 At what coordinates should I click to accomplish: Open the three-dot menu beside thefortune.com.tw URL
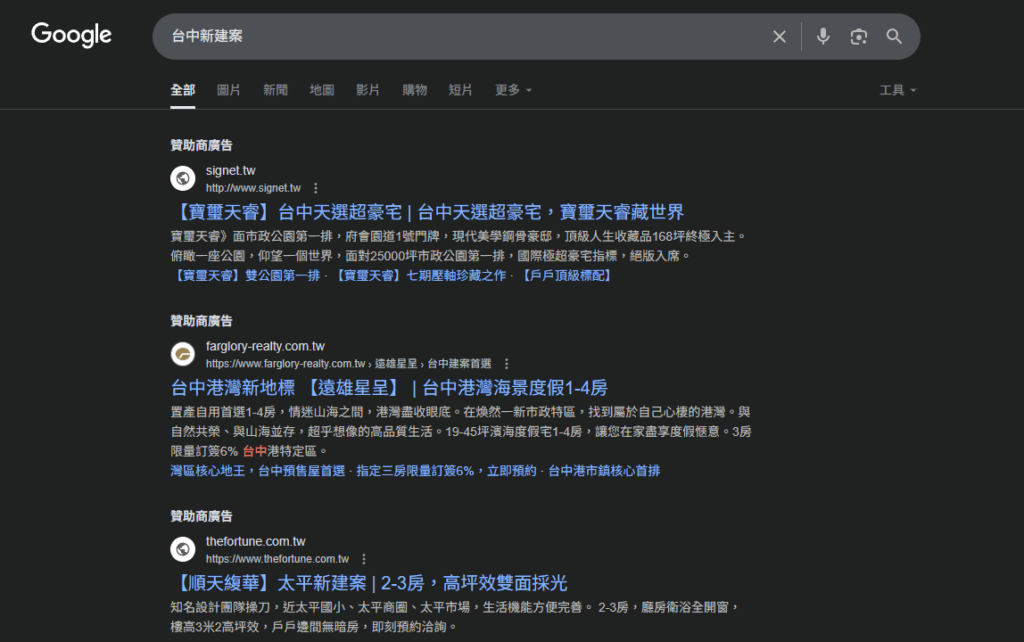tap(364, 559)
